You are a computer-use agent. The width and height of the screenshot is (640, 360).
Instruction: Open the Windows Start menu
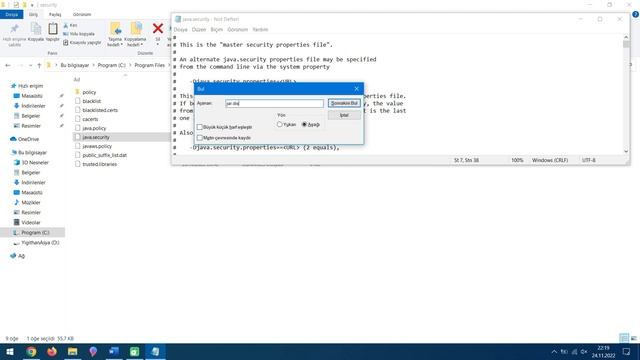[10, 351]
